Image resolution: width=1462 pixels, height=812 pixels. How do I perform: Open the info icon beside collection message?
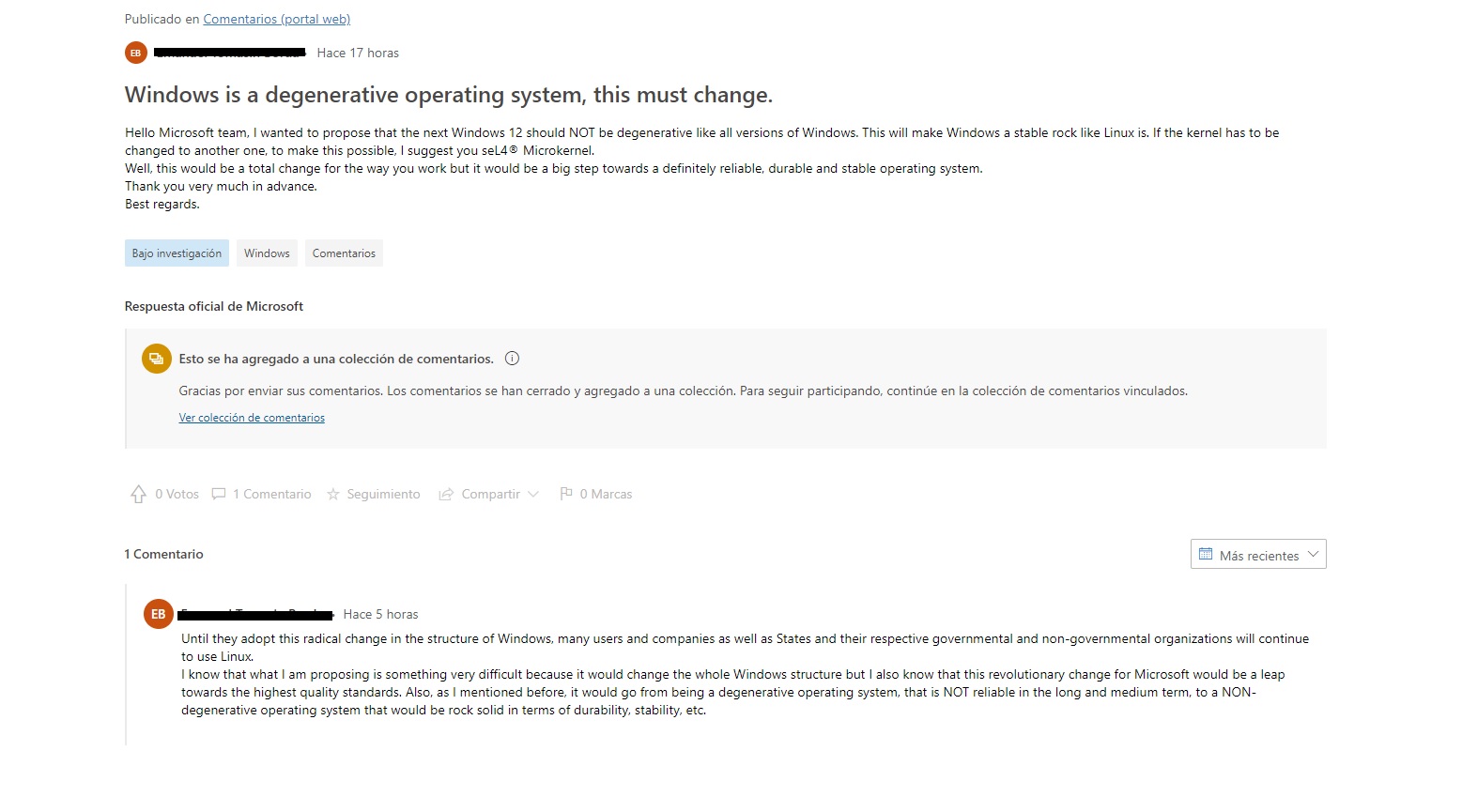[512, 359]
